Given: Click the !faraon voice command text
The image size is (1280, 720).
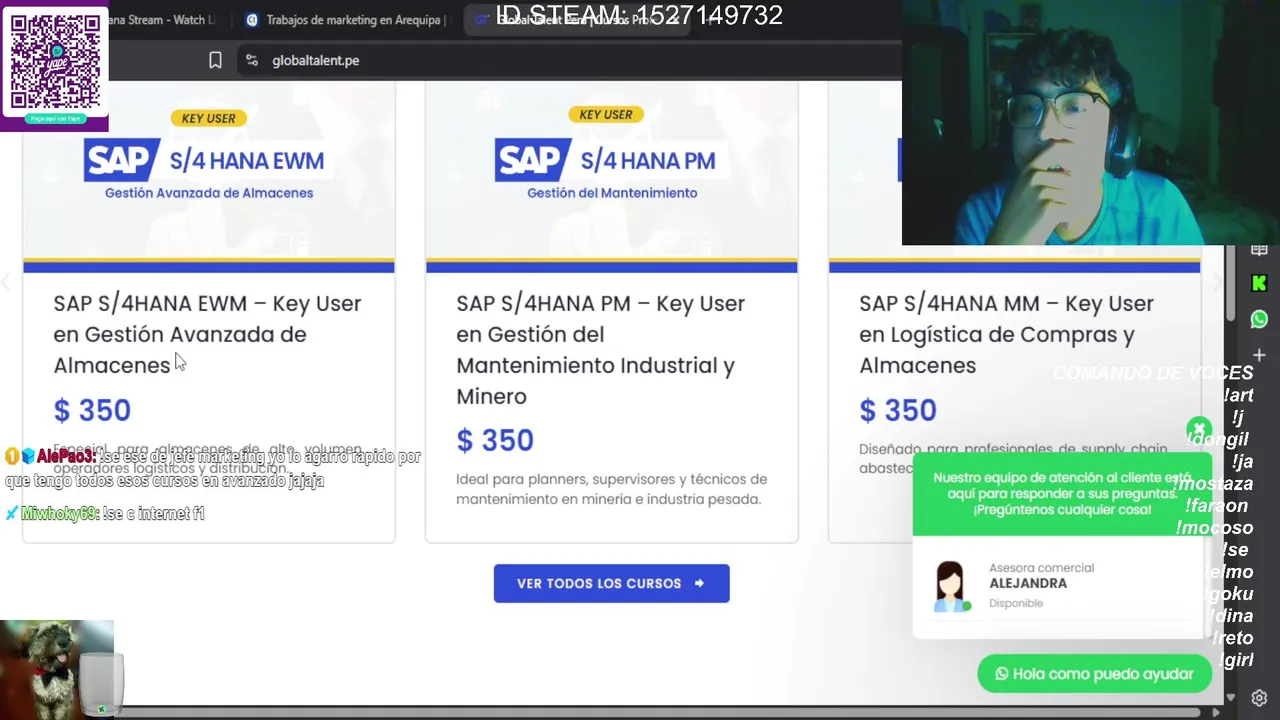Looking at the screenshot, I should tap(1219, 506).
